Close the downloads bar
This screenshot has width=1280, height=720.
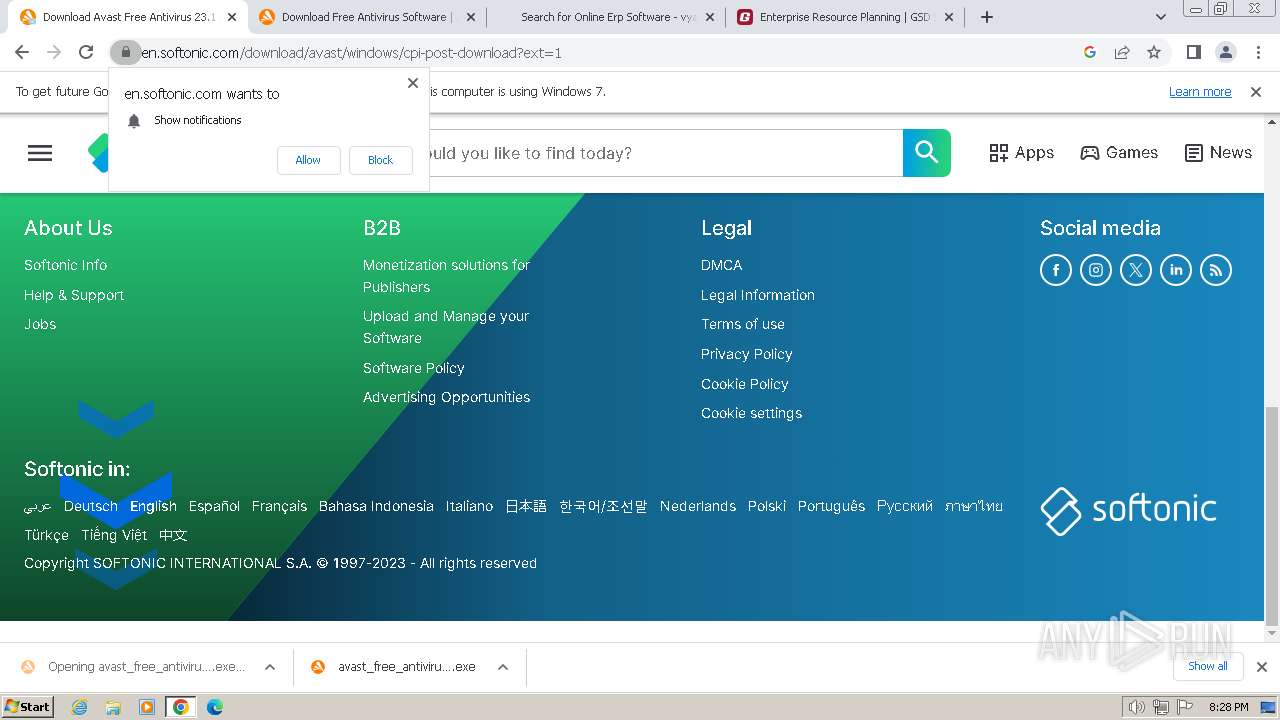[x=1262, y=667]
